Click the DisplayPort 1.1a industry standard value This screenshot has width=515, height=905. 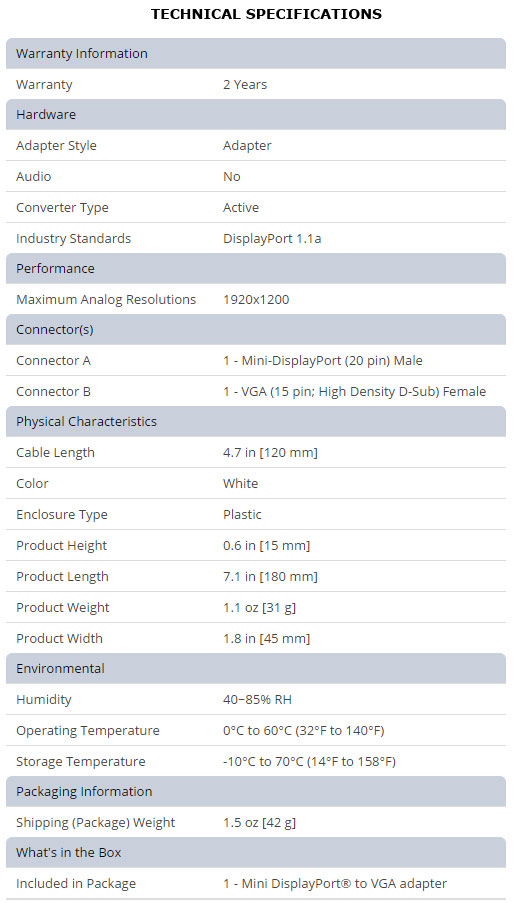(272, 238)
